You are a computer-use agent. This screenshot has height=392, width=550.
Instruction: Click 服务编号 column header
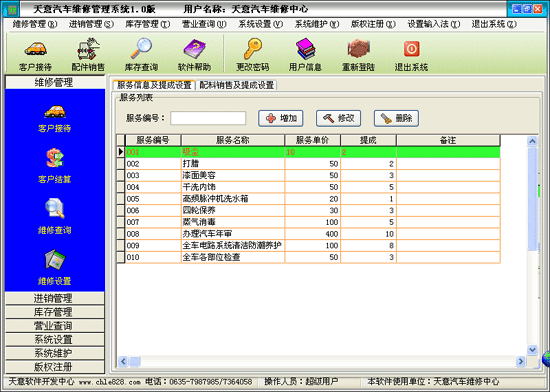[153, 140]
